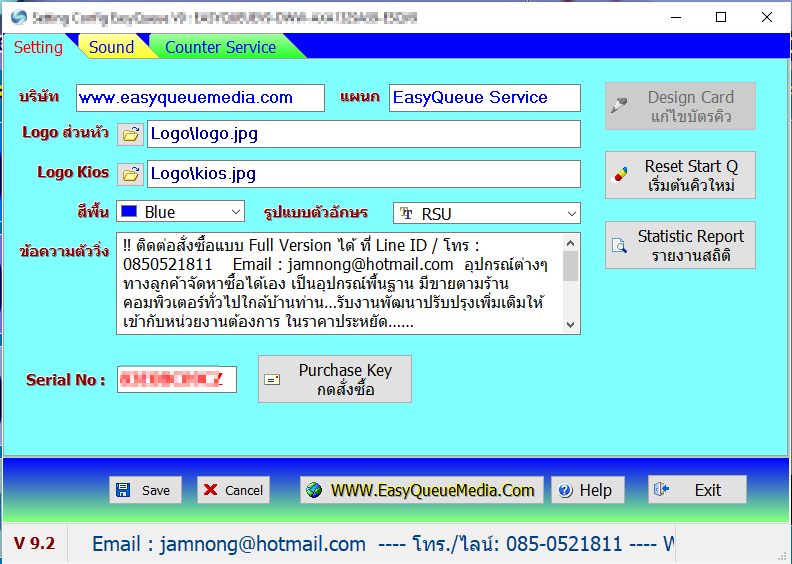Click the globe icon on website button
Viewport: 792px width, 564px height.
pyautogui.click(x=314, y=490)
